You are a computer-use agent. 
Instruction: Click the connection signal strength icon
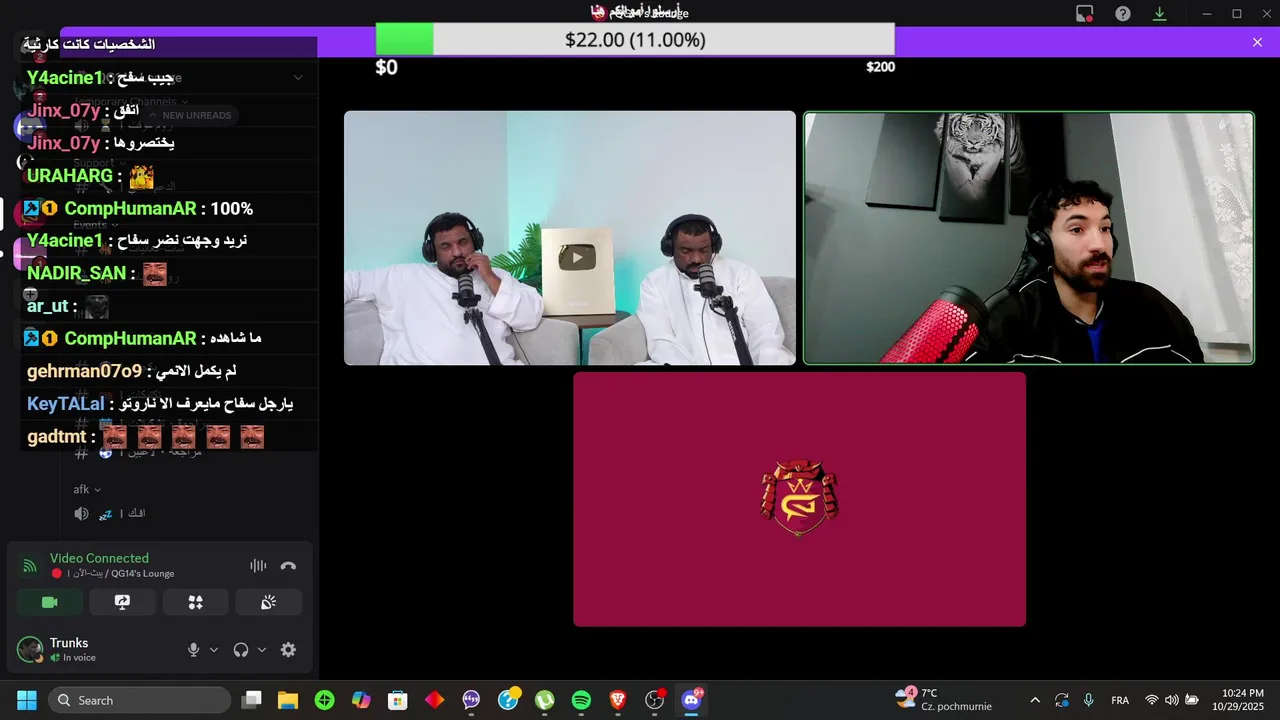[30, 566]
